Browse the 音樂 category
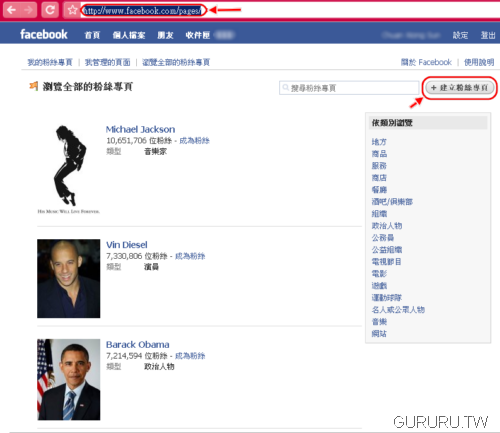 [x=379, y=322]
